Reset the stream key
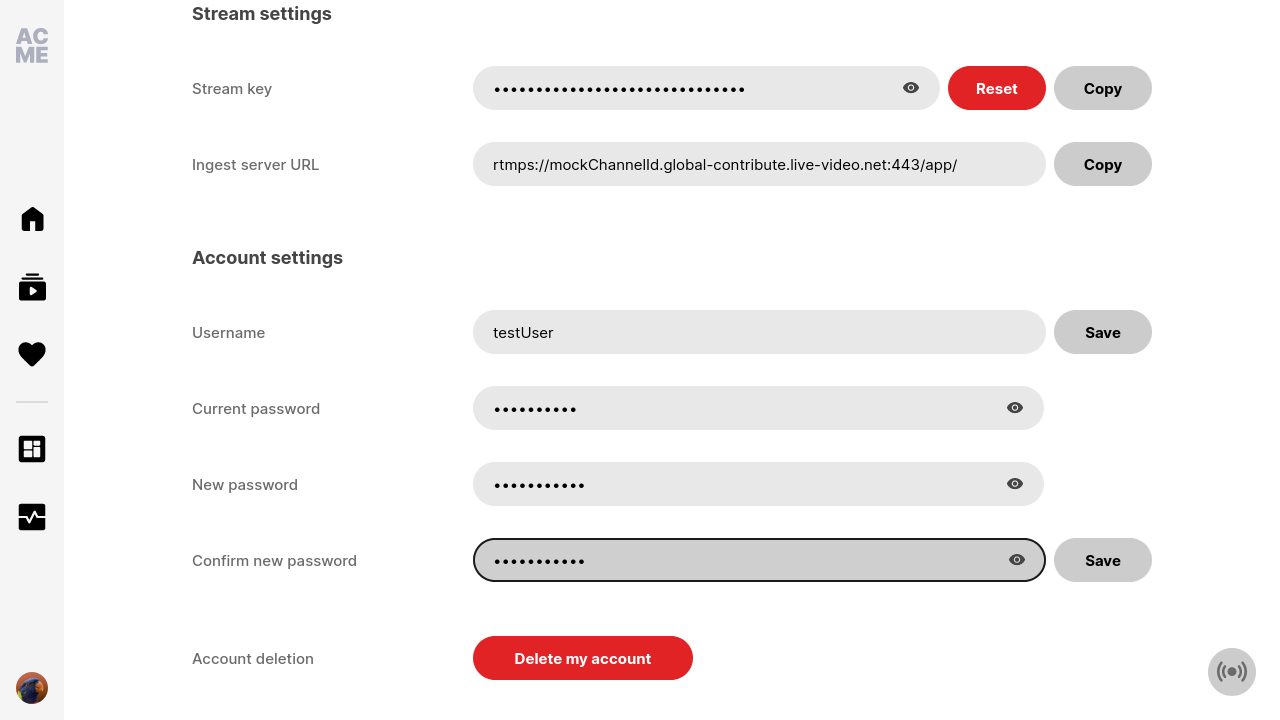 pyautogui.click(x=997, y=88)
